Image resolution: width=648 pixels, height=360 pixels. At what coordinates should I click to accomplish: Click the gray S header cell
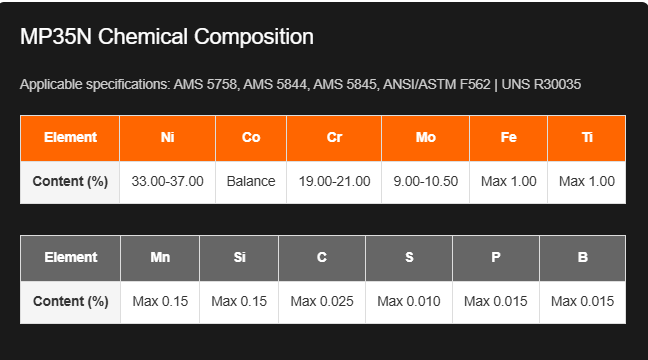[409, 258]
